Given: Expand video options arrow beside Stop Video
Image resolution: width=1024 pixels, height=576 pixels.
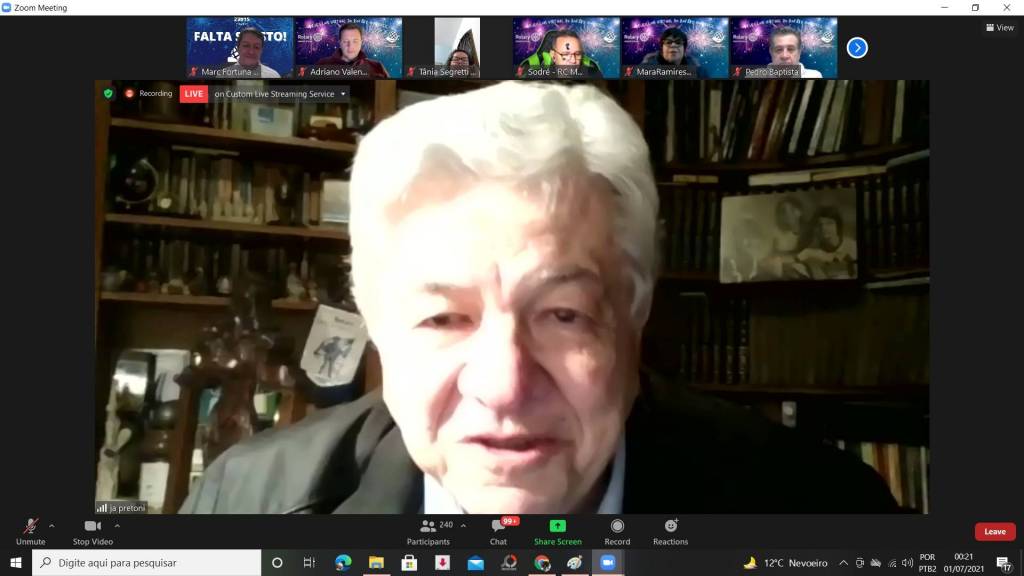Looking at the screenshot, I should coord(117,525).
